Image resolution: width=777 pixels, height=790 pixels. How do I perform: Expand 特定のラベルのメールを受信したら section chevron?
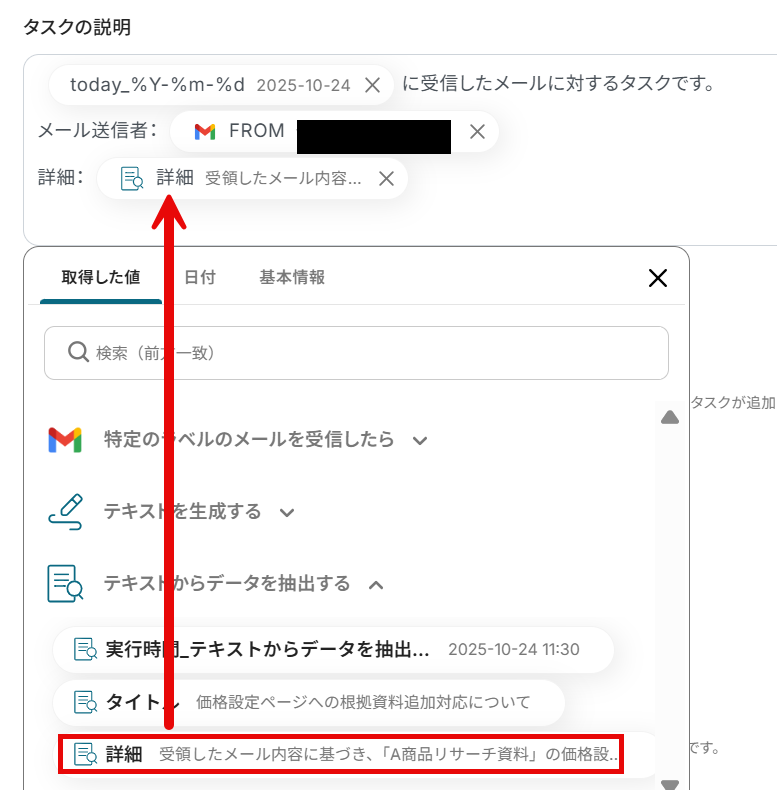(x=420, y=441)
